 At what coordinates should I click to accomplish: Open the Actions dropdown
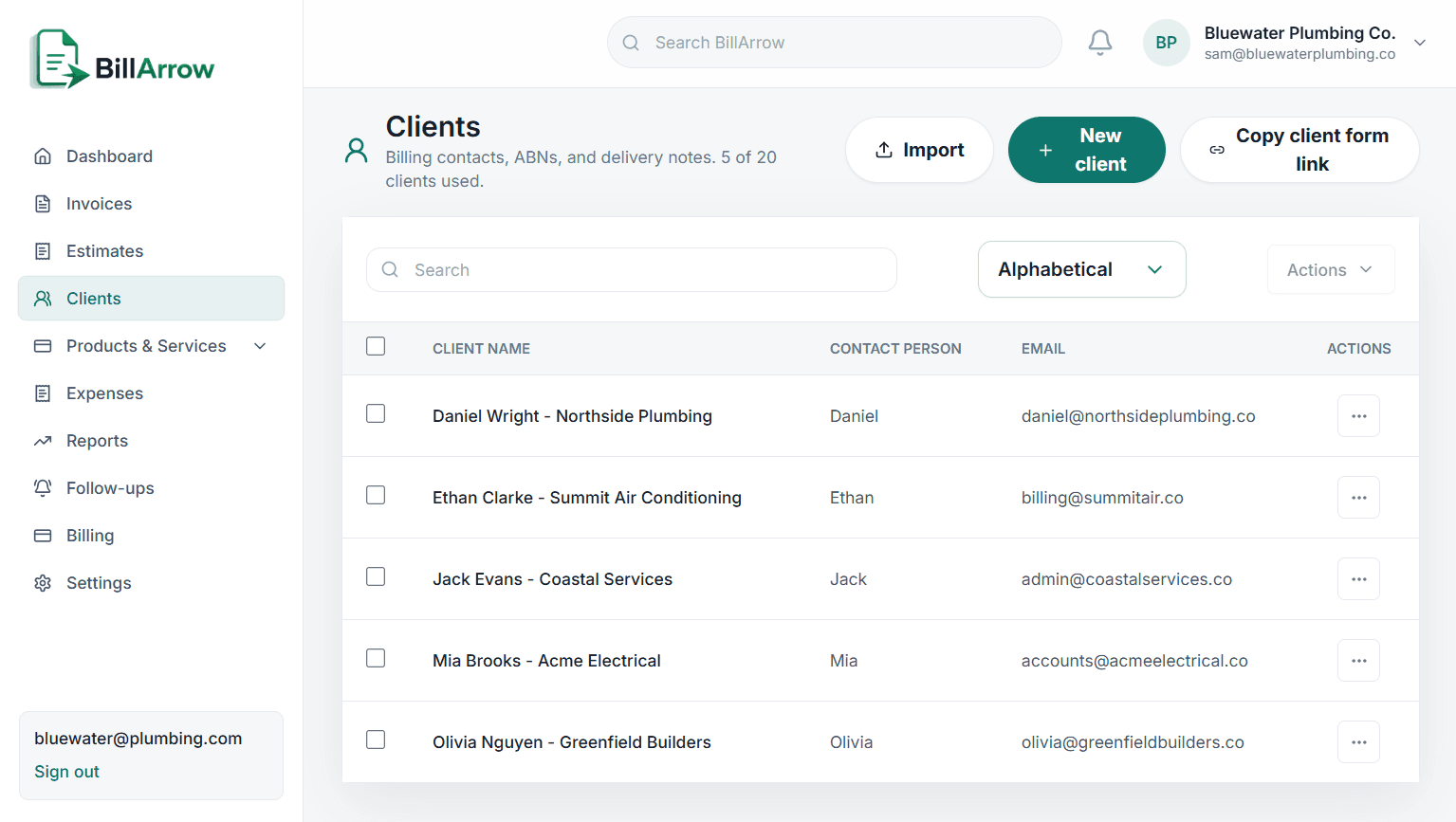1331,270
